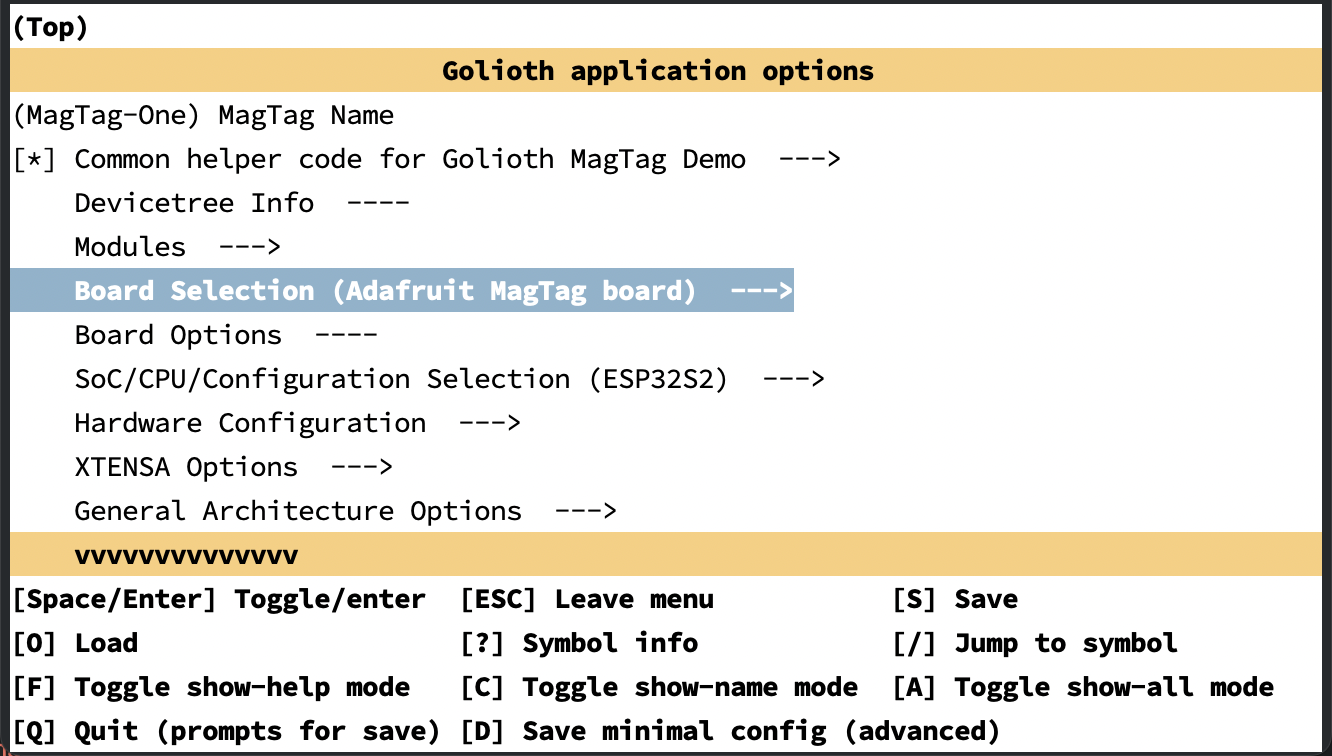Open the XTENSA Options submenu
The image size is (1332, 756).
click(230, 466)
